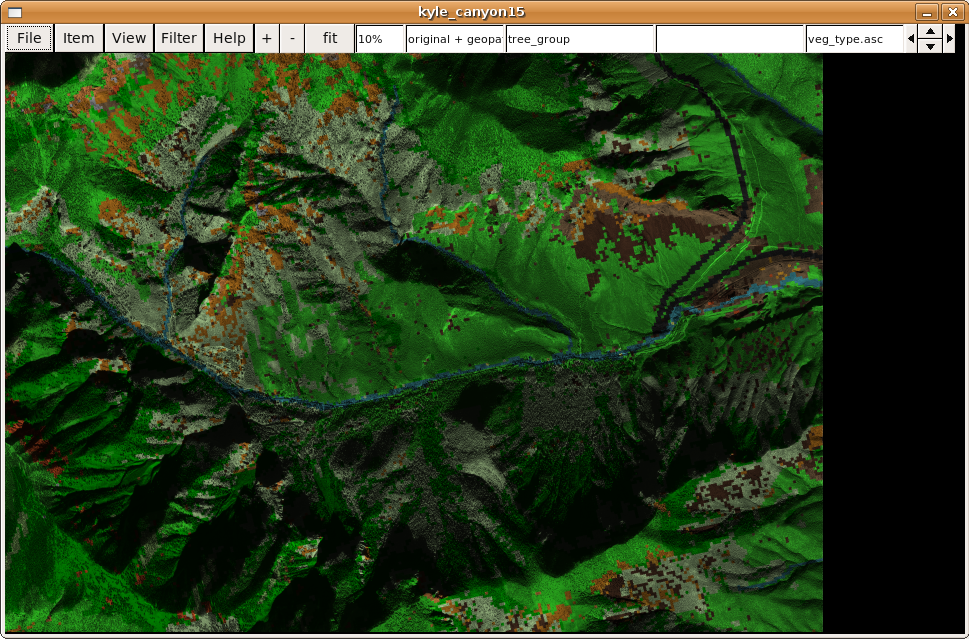Close the kyle_canyon15 window

[x=952, y=12]
